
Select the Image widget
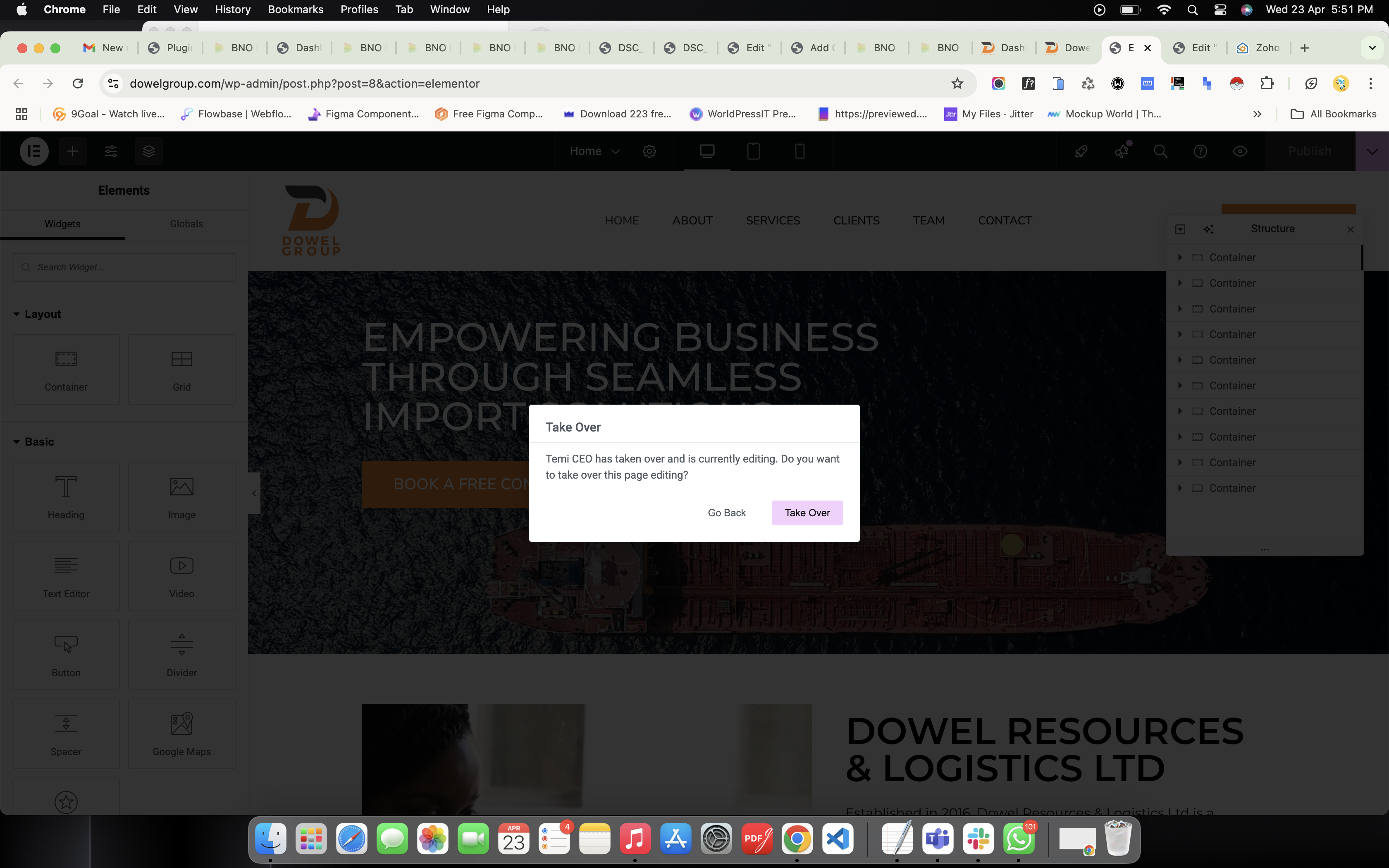click(x=181, y=496)
